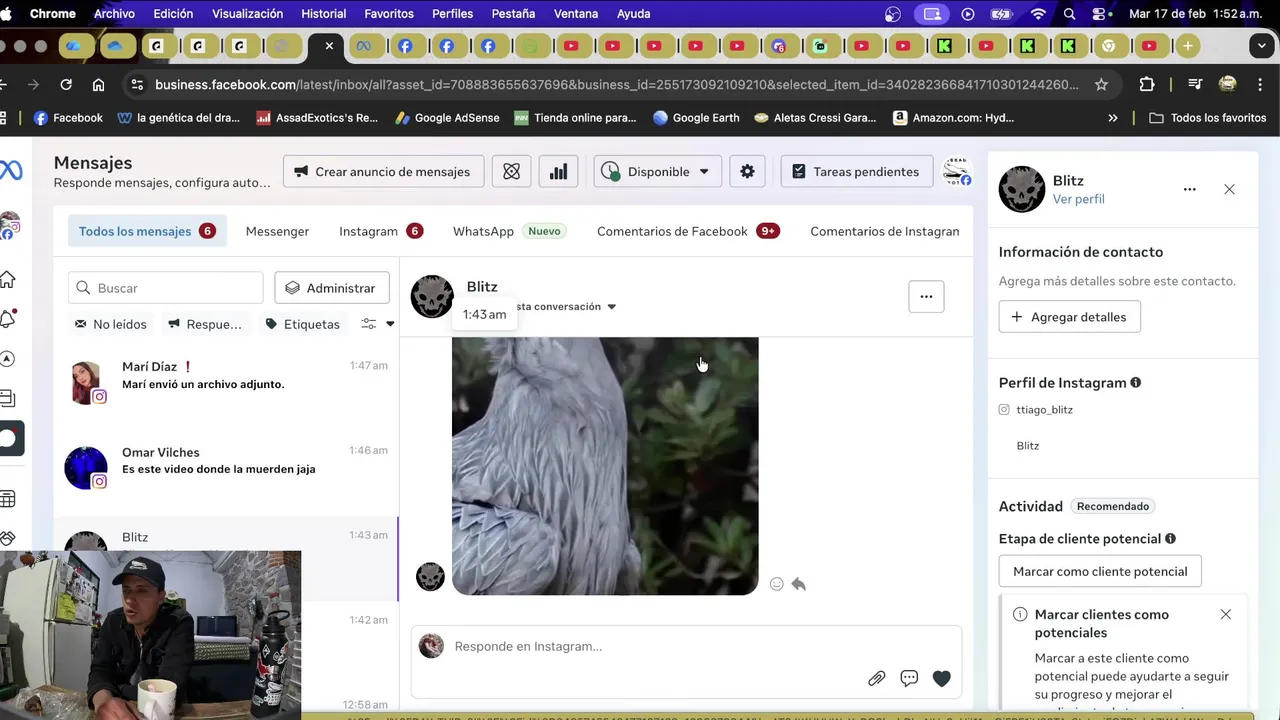Open Marí Díaz conversation
1280x720 pixels.
pos(226,384)
